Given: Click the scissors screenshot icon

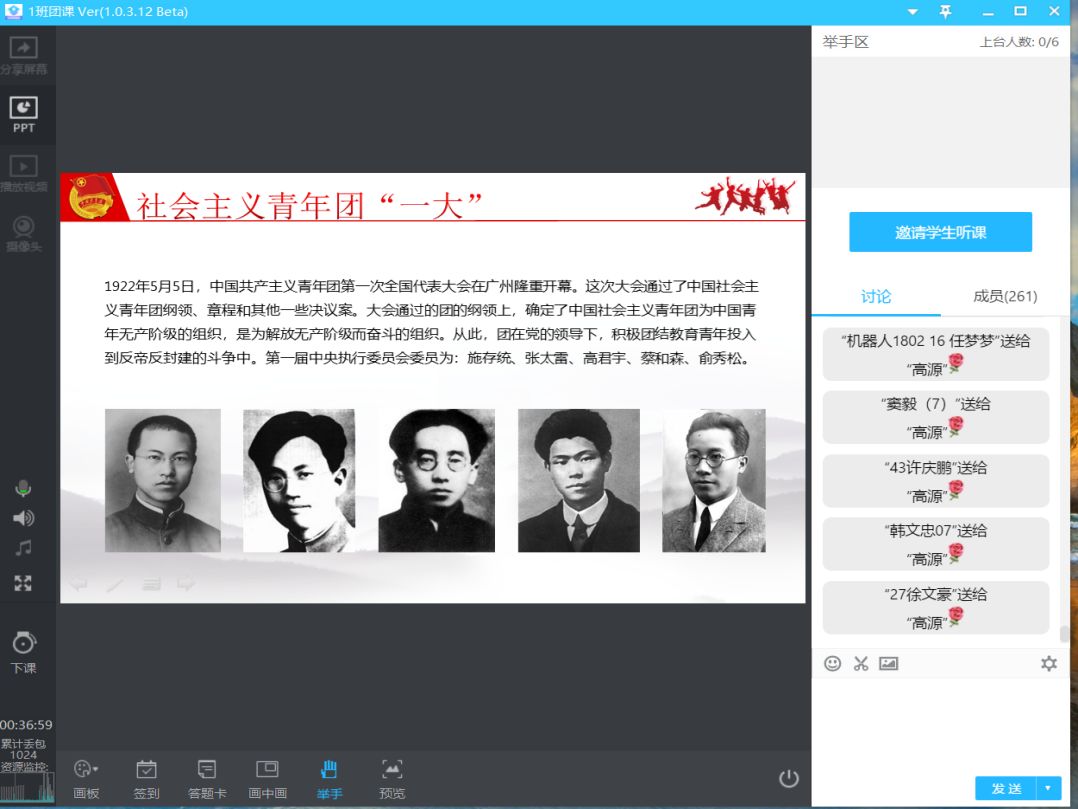Looking at the screenshot, I should 861,663.
